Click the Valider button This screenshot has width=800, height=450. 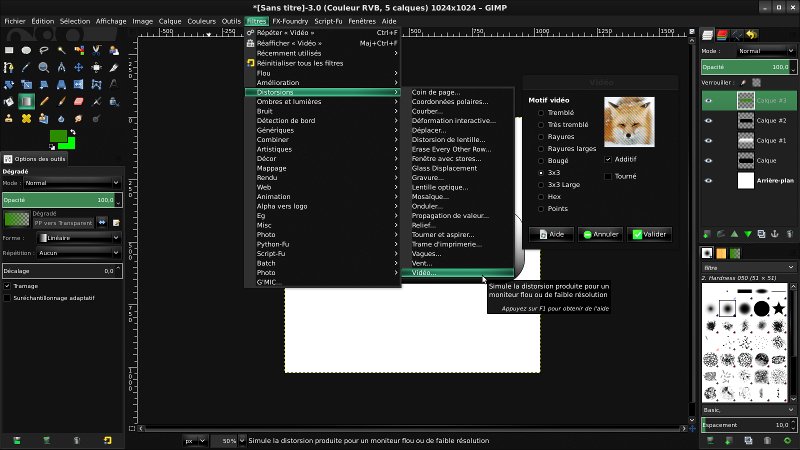[x=649, y=234]
